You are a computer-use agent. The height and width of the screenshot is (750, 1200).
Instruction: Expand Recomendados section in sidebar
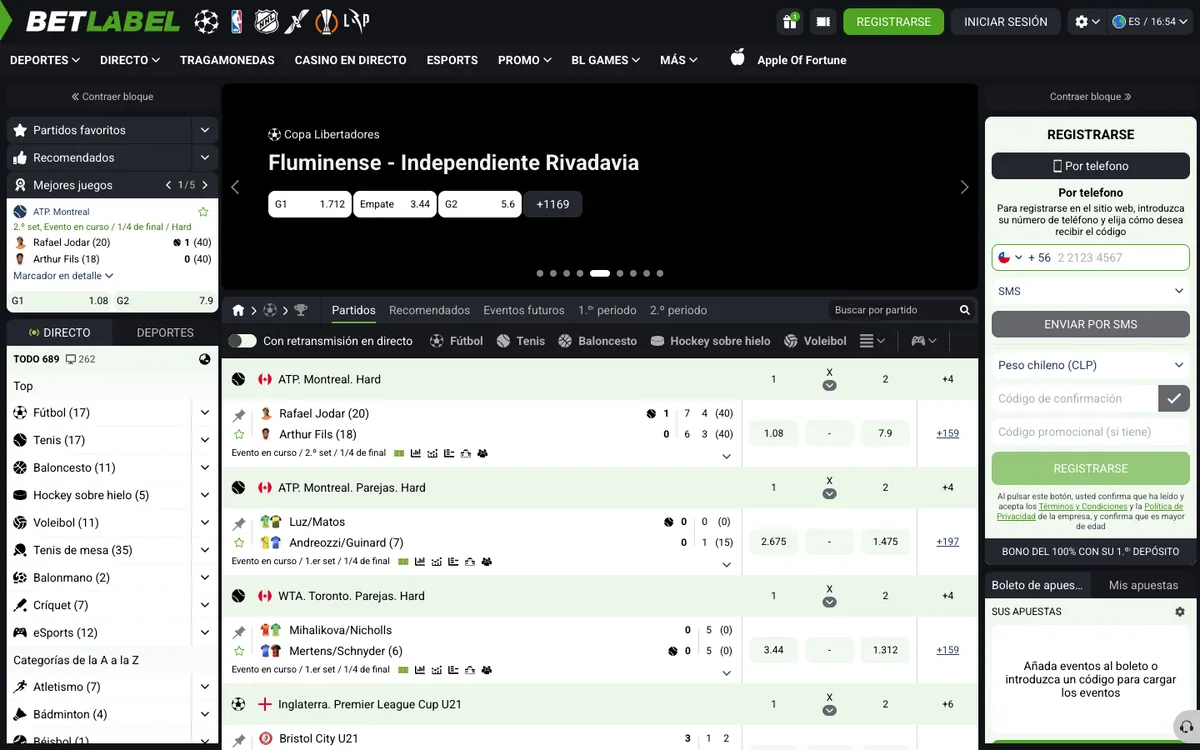204,157
